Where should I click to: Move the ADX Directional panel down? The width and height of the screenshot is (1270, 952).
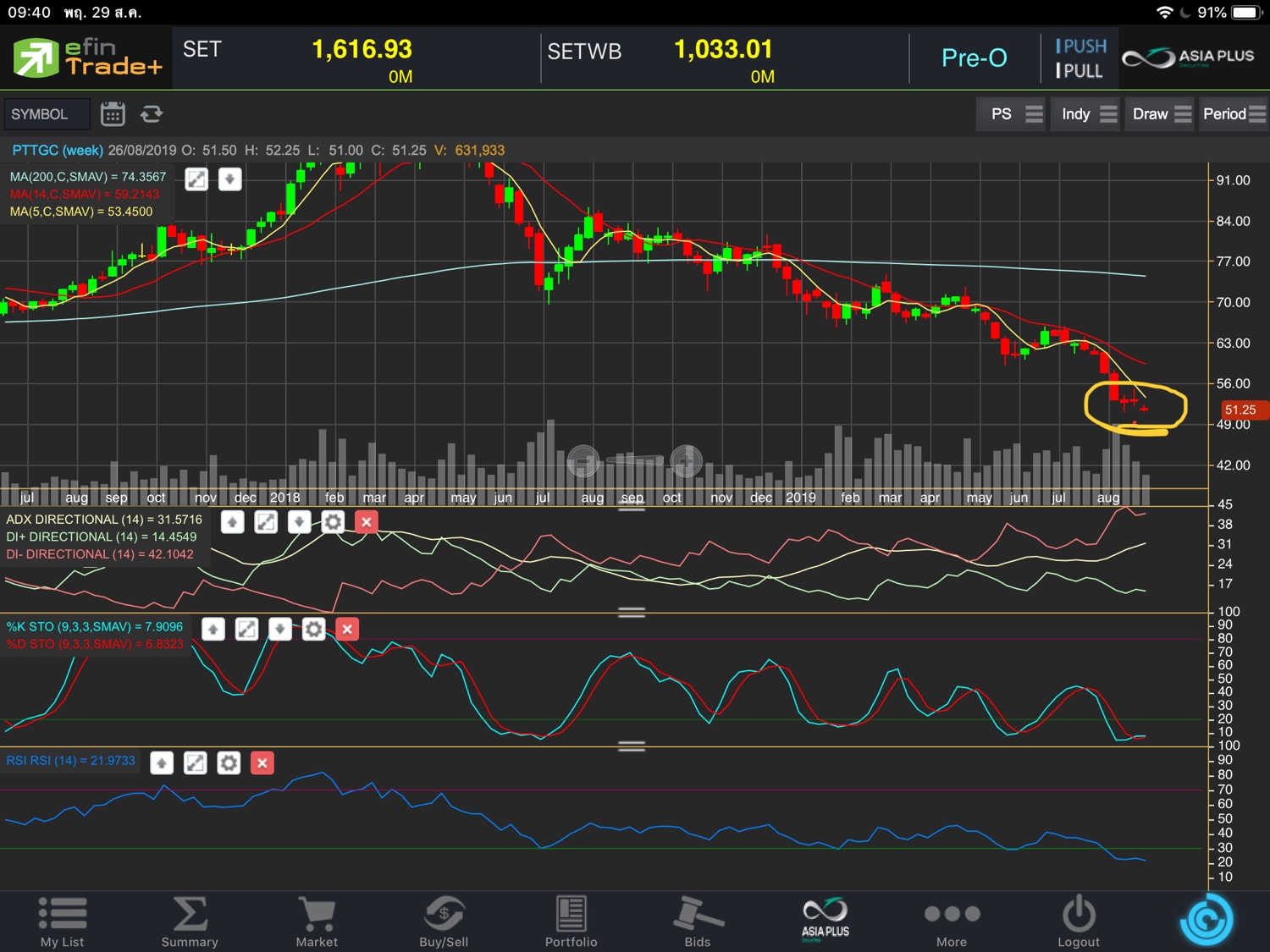pyautogui.click(x=299, y=522)
